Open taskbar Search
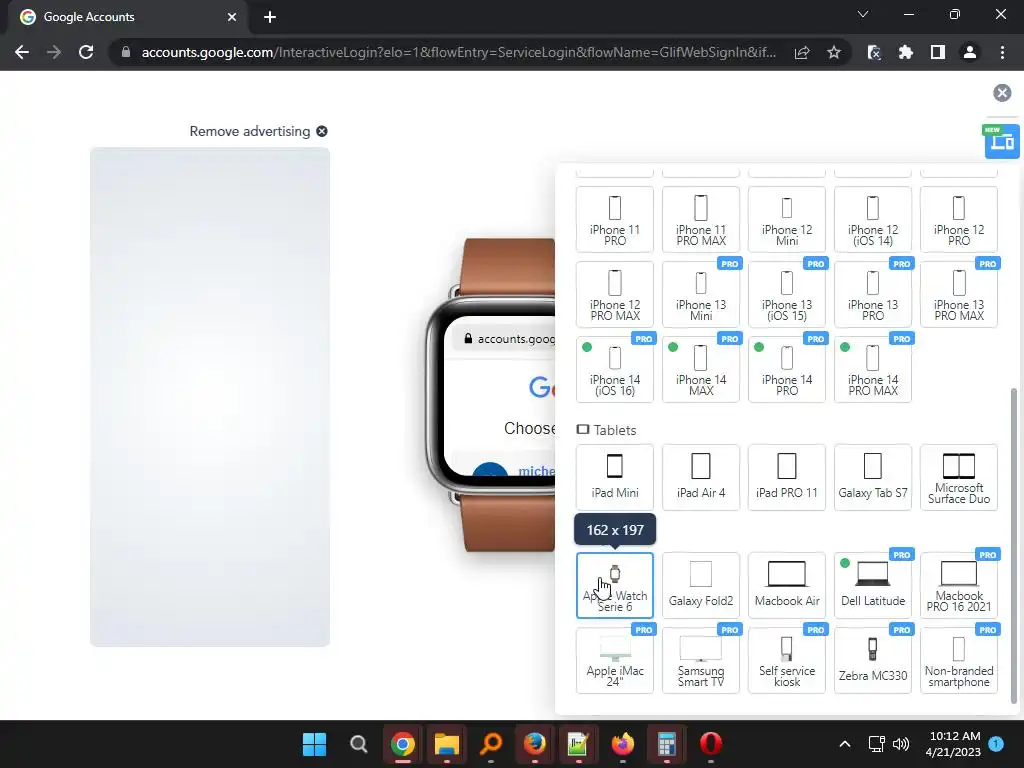This screenshot has height=768, width=1024. coord(359,744)
